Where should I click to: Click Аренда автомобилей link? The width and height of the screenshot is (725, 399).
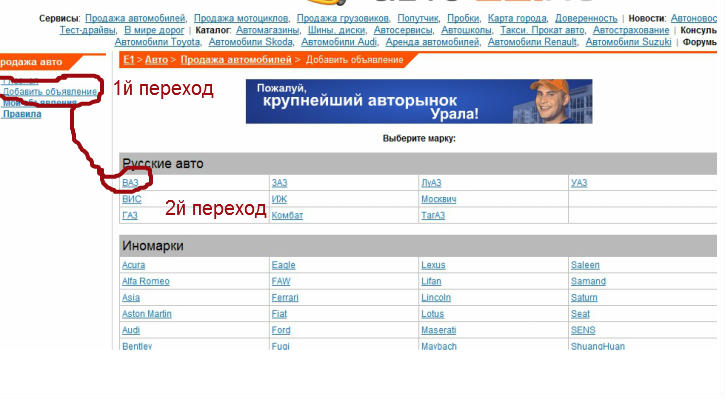(x=432, y=42)
